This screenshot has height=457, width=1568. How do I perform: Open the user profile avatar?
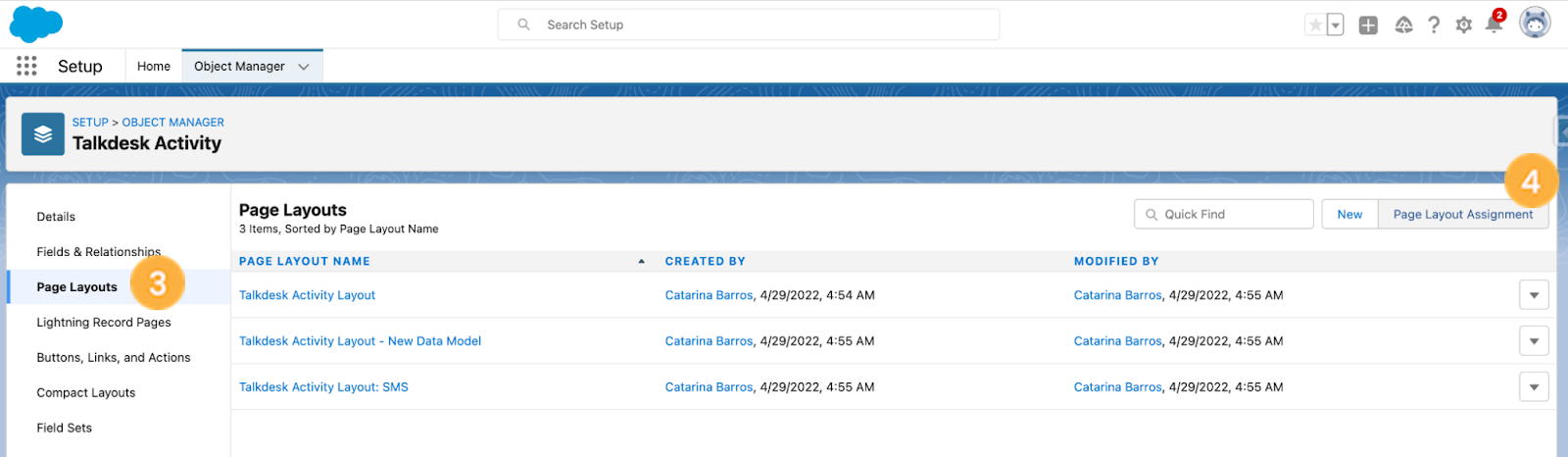click(x=1535, y=23)
